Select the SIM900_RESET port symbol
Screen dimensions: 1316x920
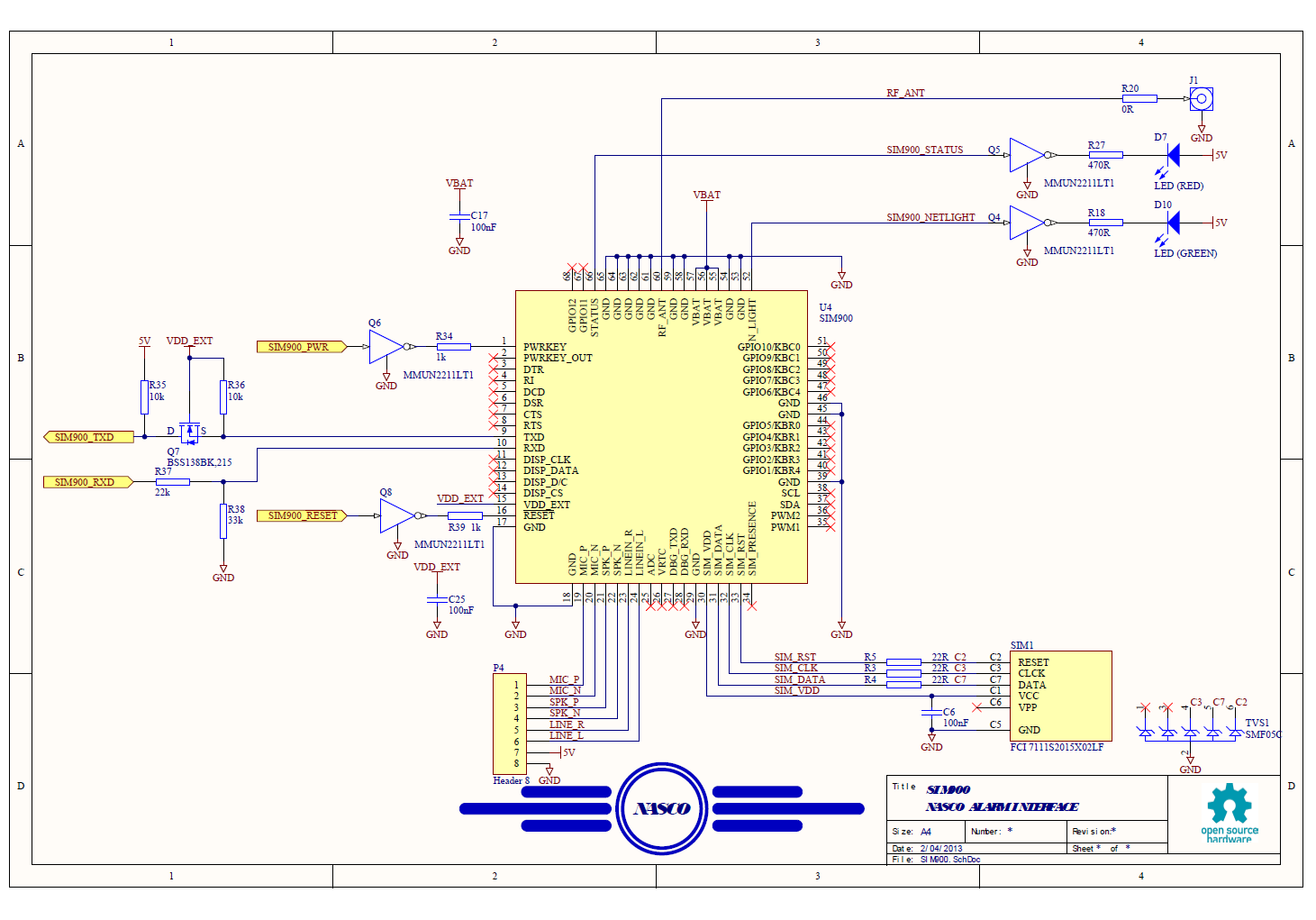(x=302, y=516)
